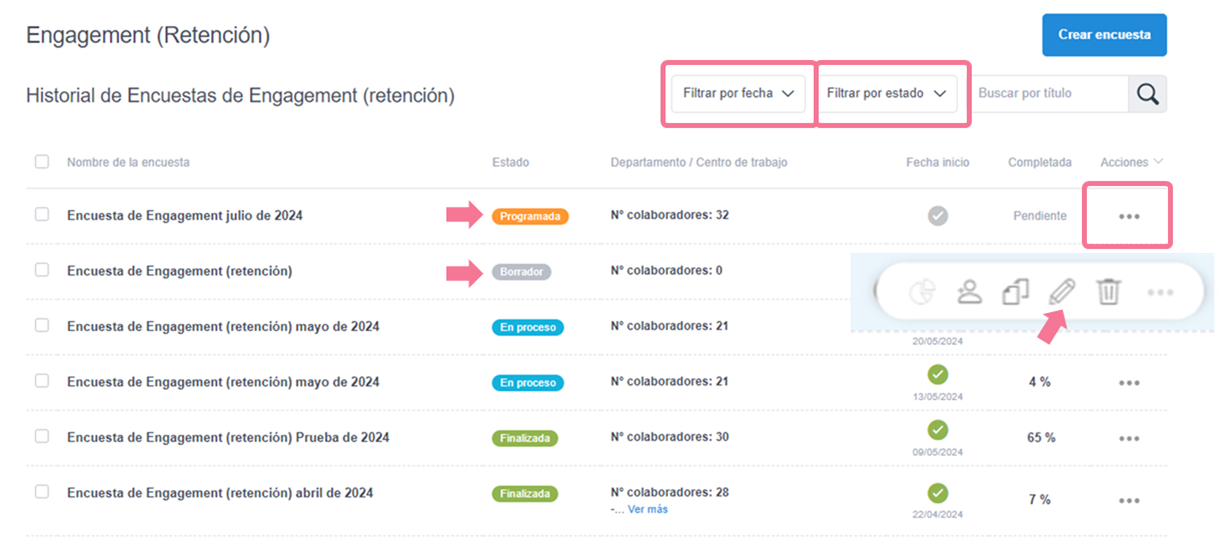The width and height of the screenshot is (1219, 546).
Task: Click the add collaborator person icon
Action: [x=969, y=292]
